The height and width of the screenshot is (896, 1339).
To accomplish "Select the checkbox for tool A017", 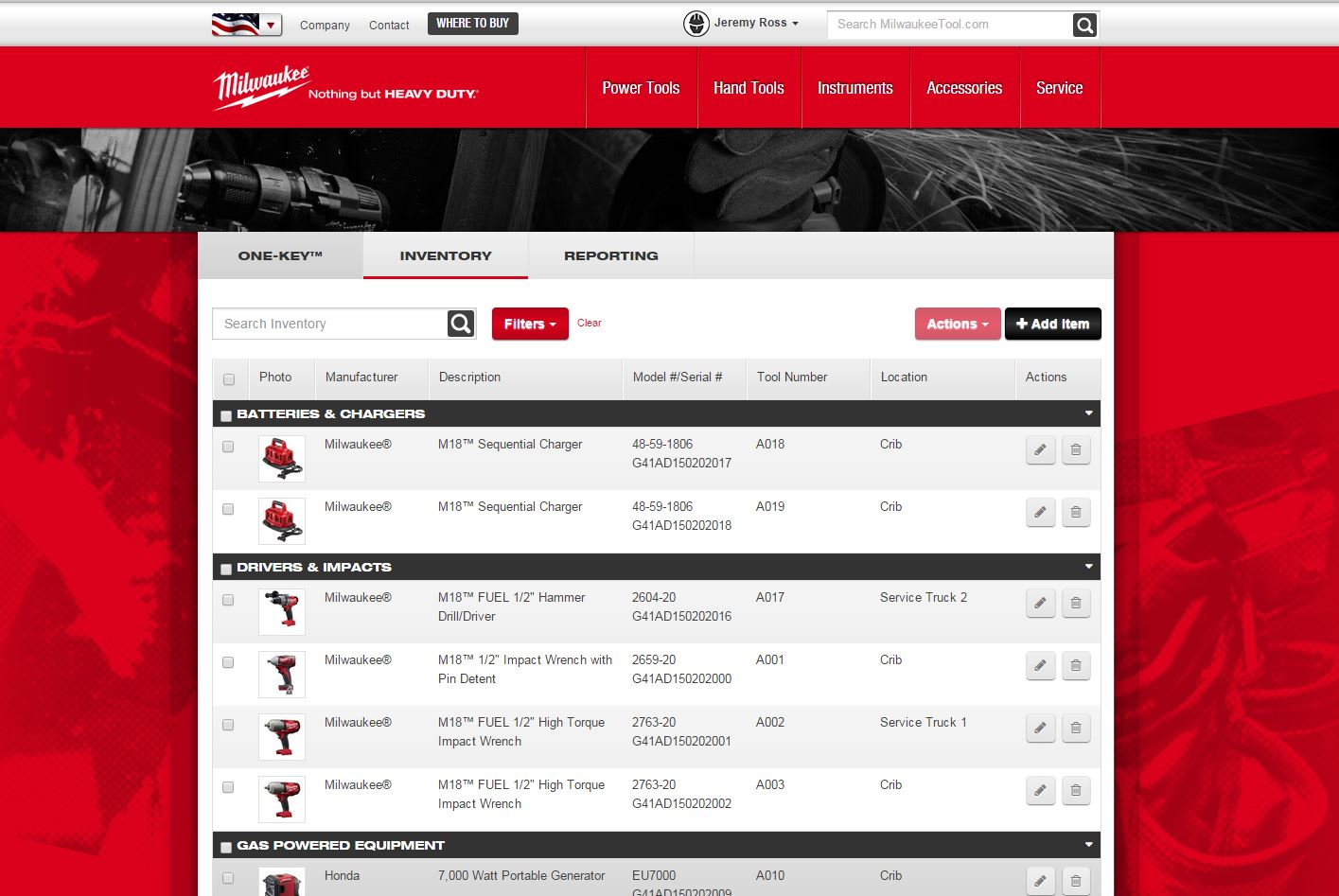I will [x=228, y=600].
